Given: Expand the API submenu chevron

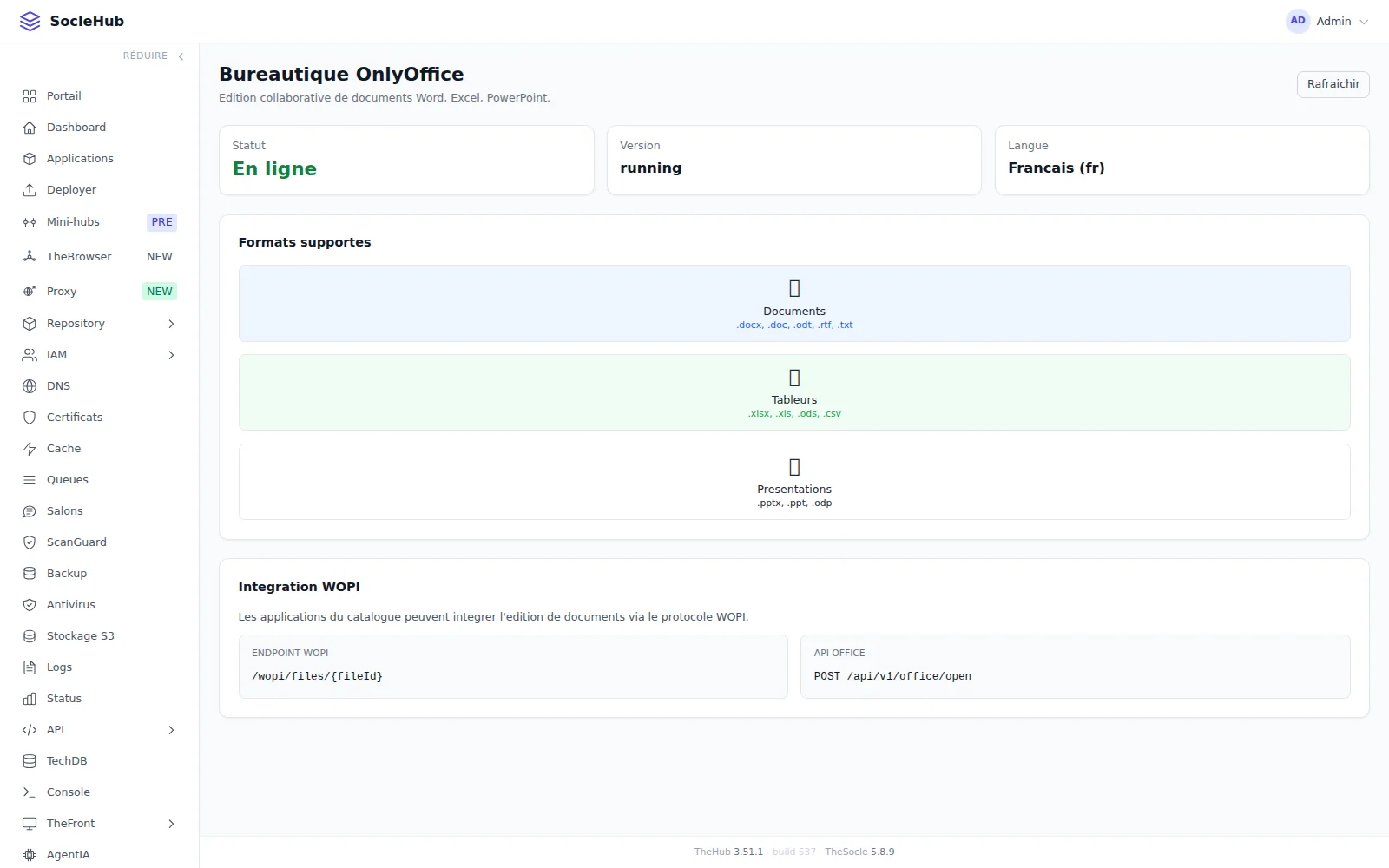Looking at the screenshot, I should [171, 730].
